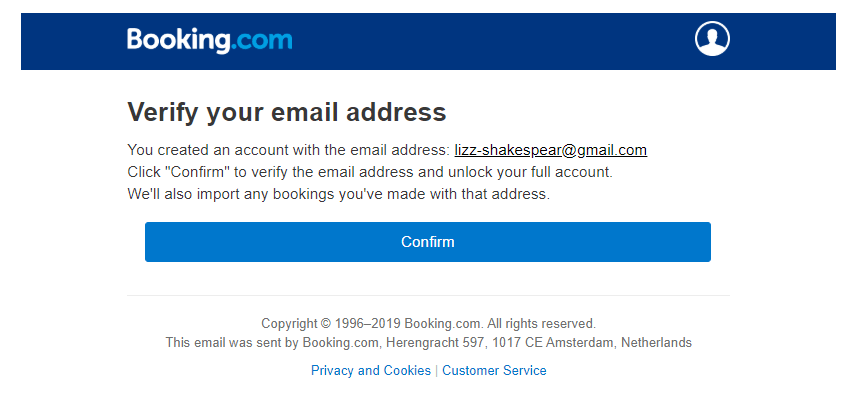
Task: Click the separator bar between footer links
Action: [436, 371]
